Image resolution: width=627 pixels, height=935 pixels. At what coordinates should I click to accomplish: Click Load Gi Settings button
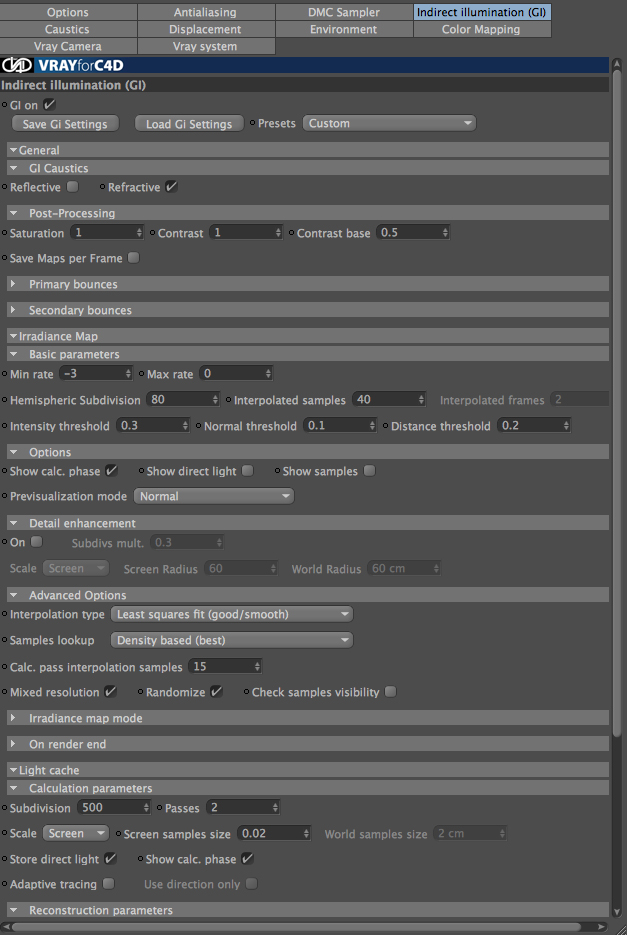click(x=189, y=124)
